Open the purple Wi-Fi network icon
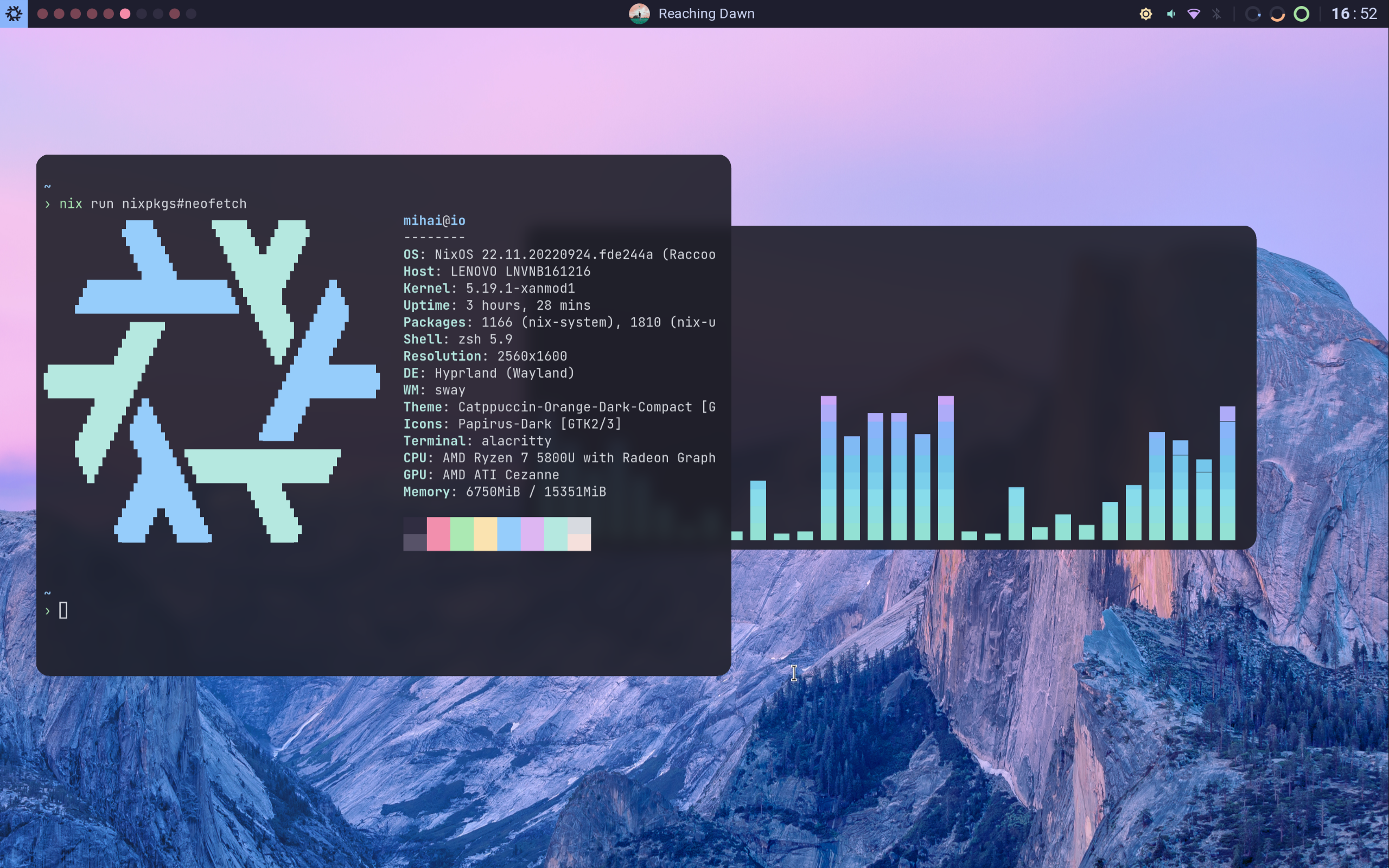Screen dimensions: 1389x868 coord(1194,14)
